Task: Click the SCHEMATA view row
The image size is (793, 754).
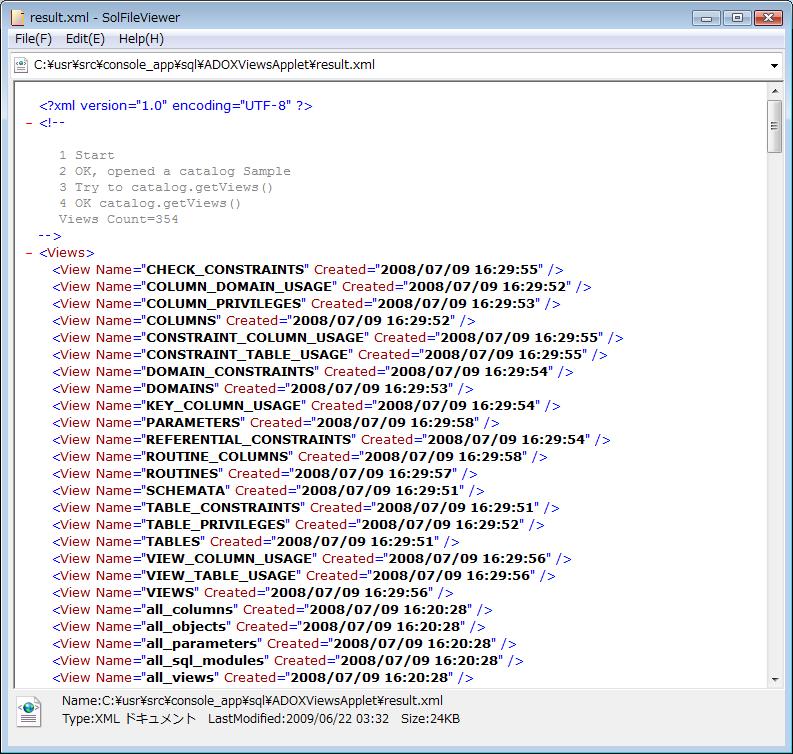Action: click(x=268, y=491)
